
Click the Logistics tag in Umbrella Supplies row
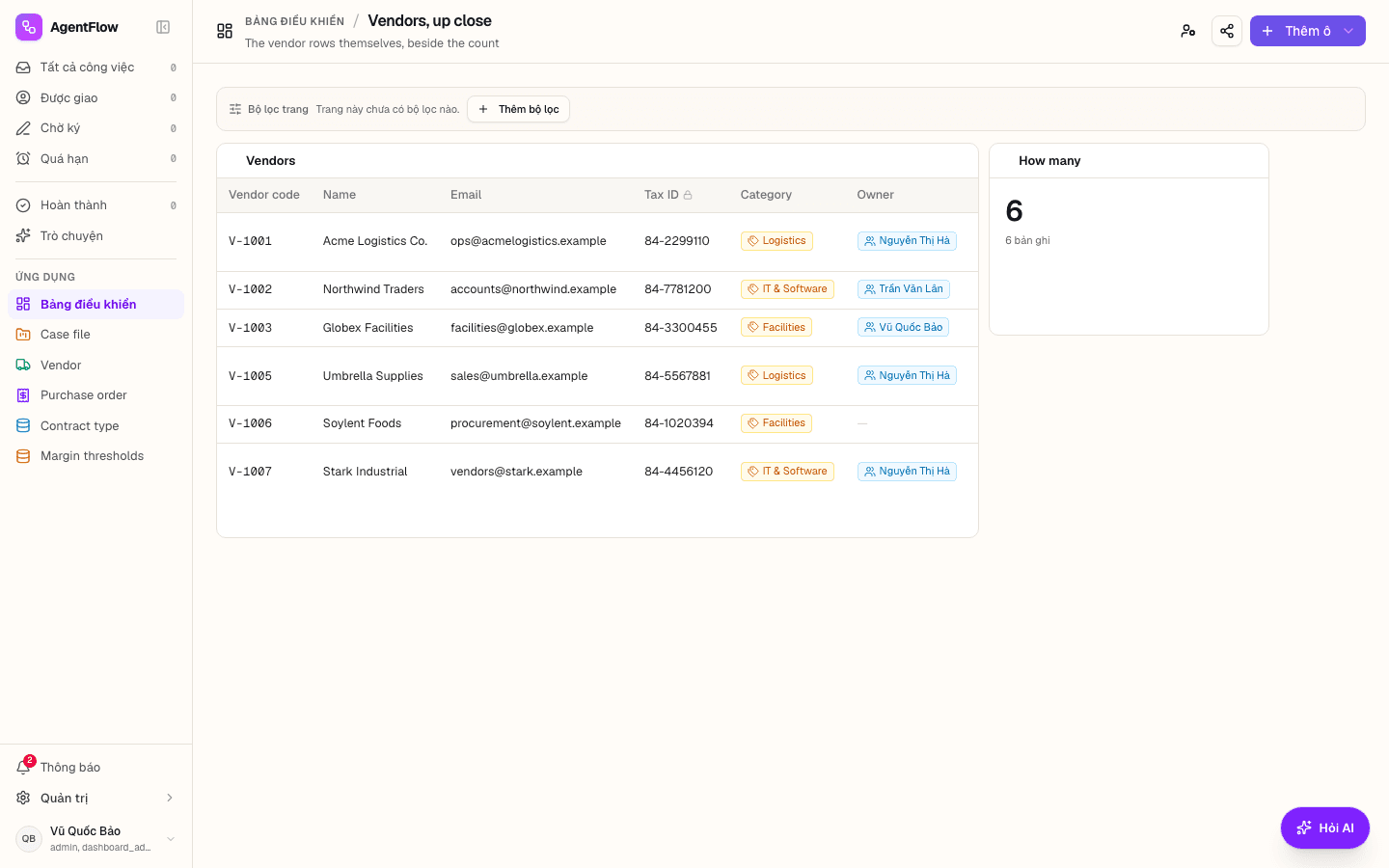(776, 375)
